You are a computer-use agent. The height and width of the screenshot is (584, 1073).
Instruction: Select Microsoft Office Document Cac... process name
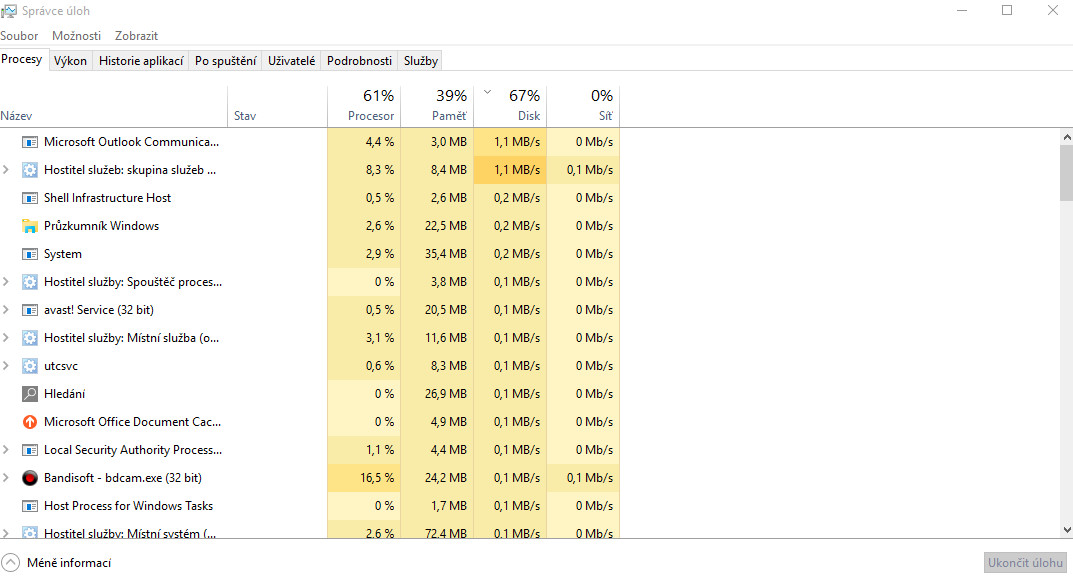[132, 422]
